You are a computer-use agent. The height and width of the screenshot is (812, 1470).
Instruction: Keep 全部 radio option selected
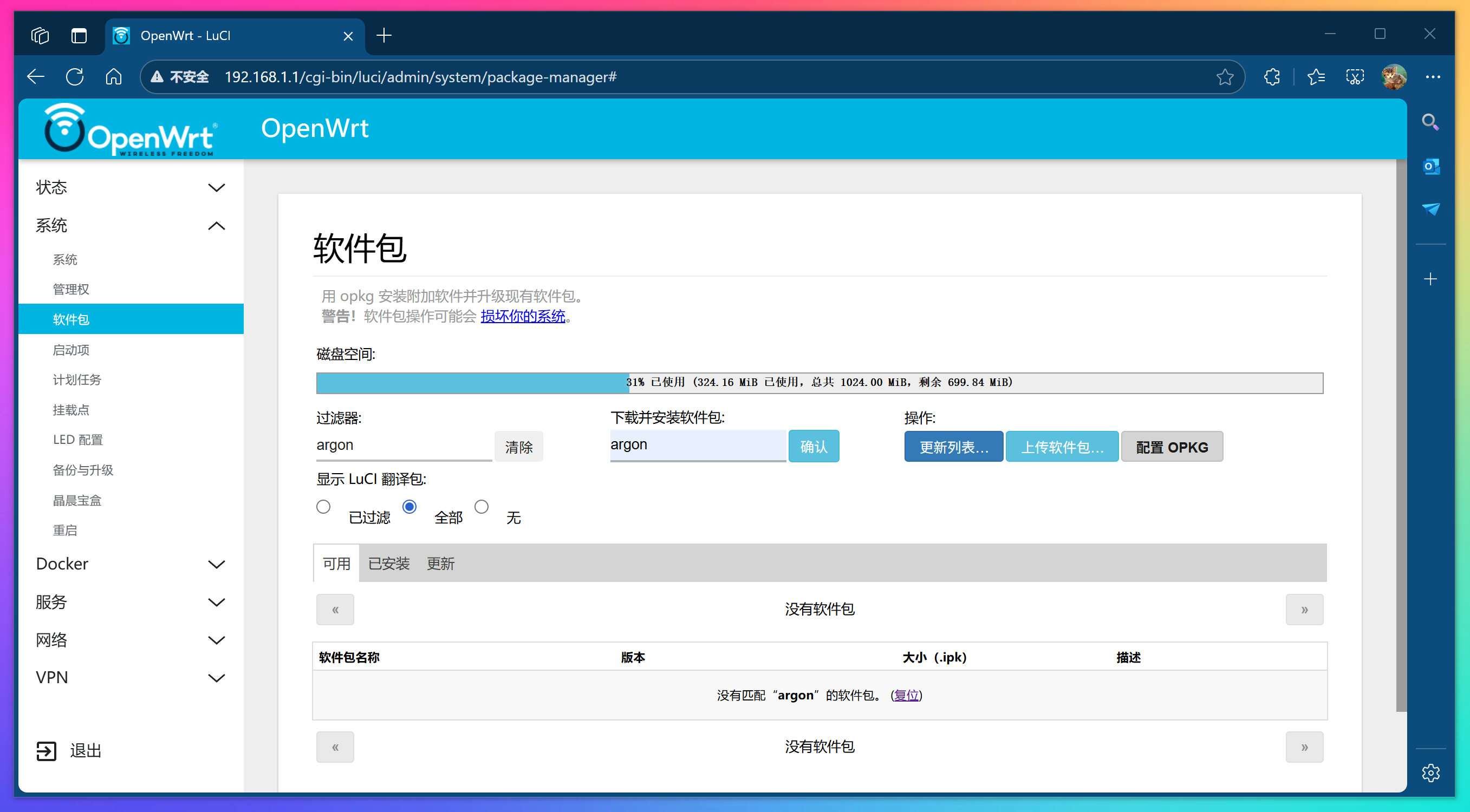[409, 506]
